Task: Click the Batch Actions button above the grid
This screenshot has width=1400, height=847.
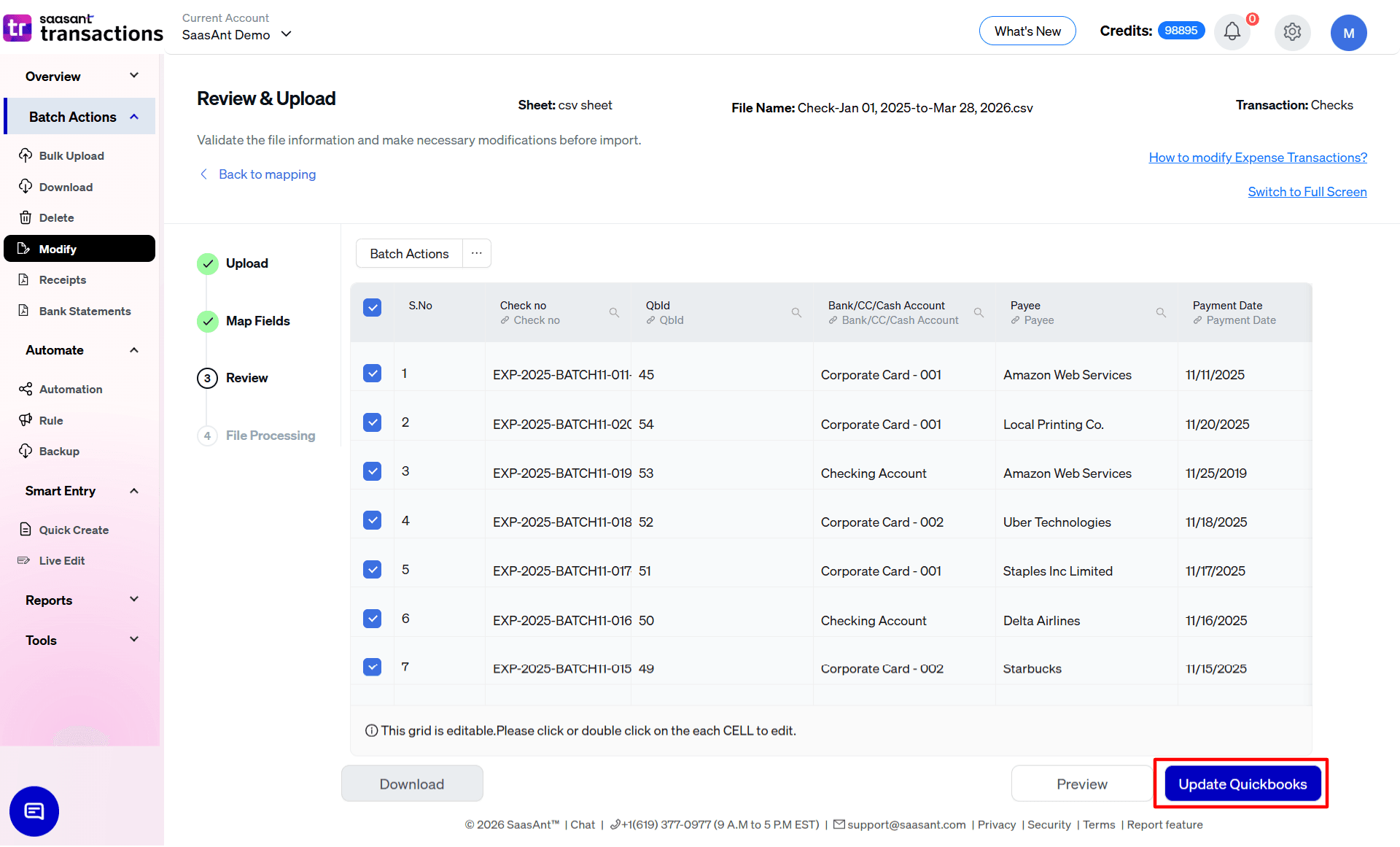Action: point(408,253)
